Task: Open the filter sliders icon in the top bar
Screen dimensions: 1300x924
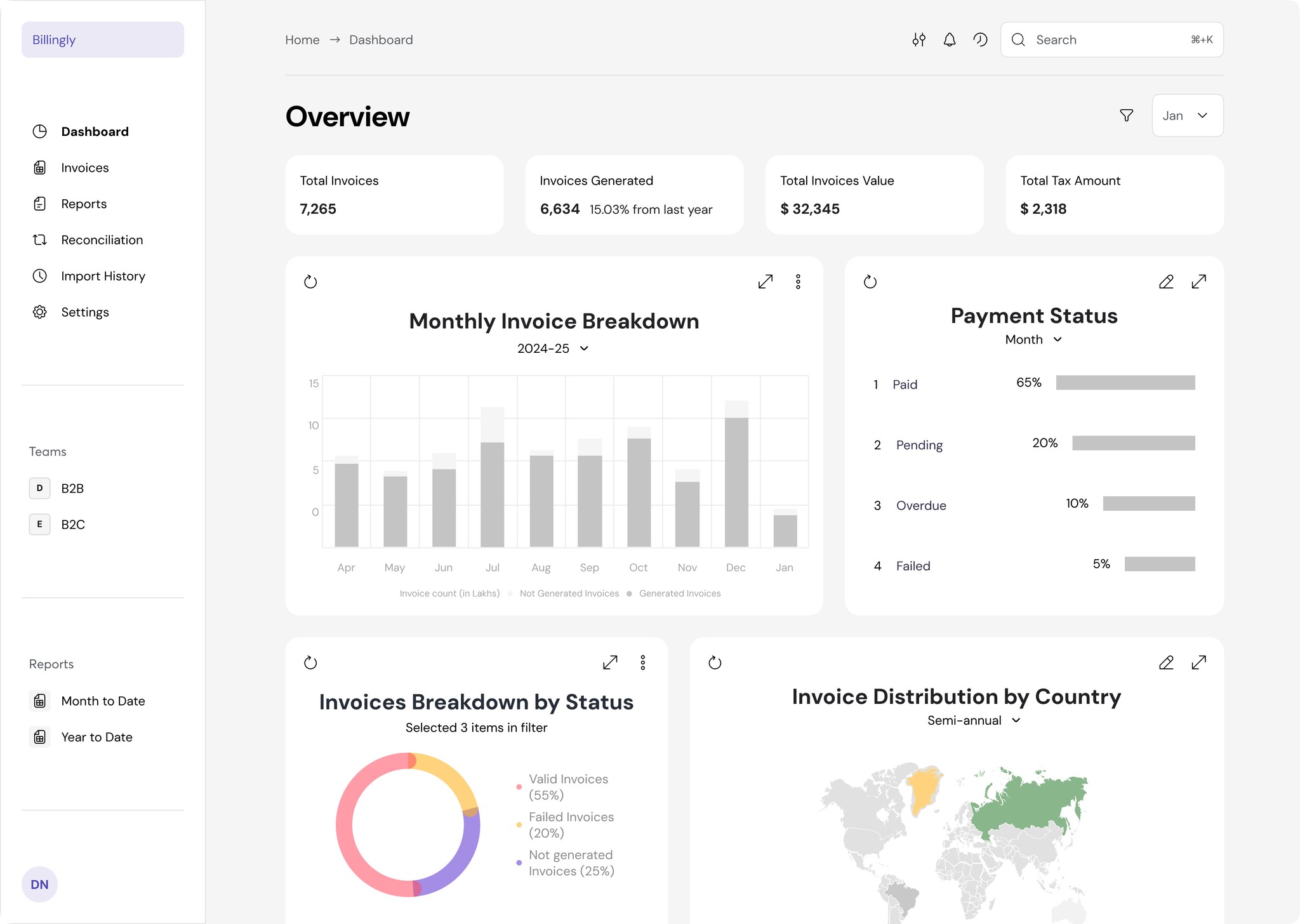Action: (919, 39)
